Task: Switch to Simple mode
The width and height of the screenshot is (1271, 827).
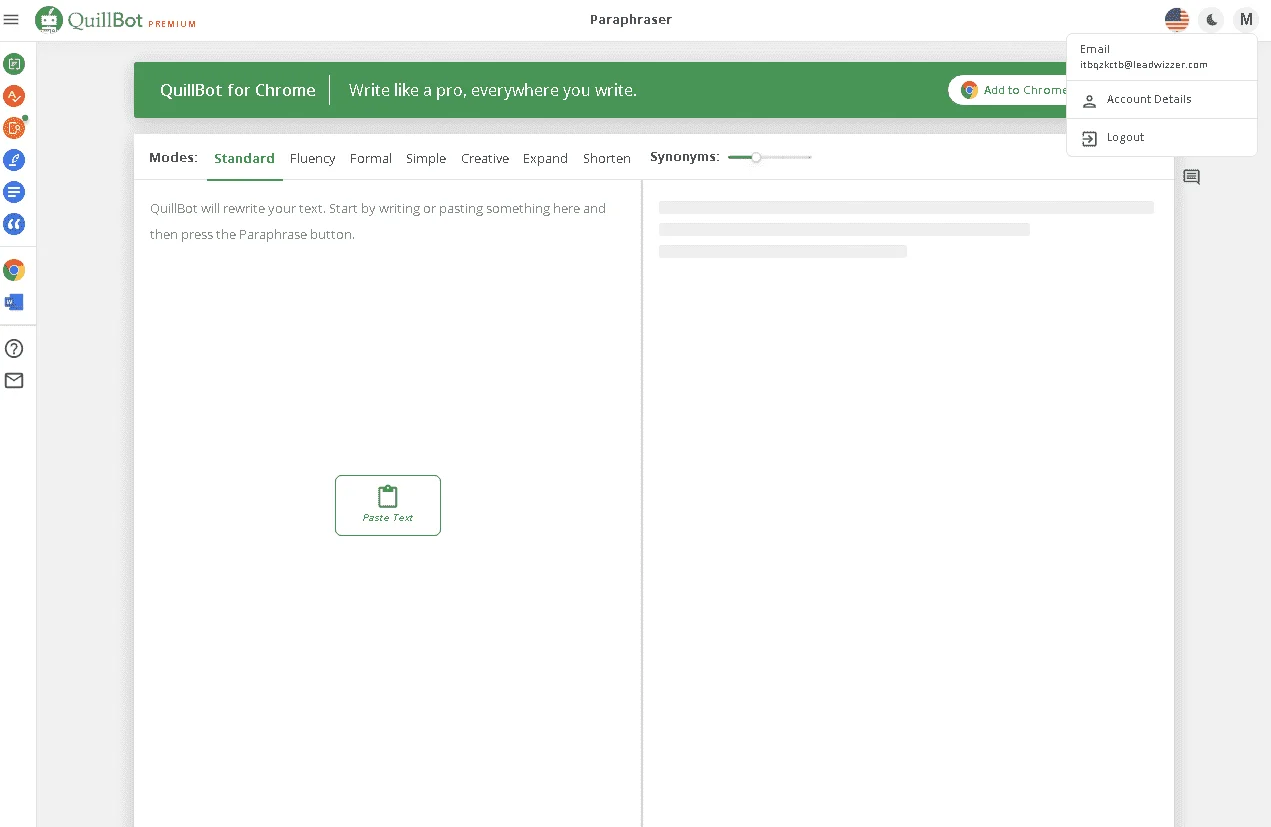Action: tap(426, 159)
